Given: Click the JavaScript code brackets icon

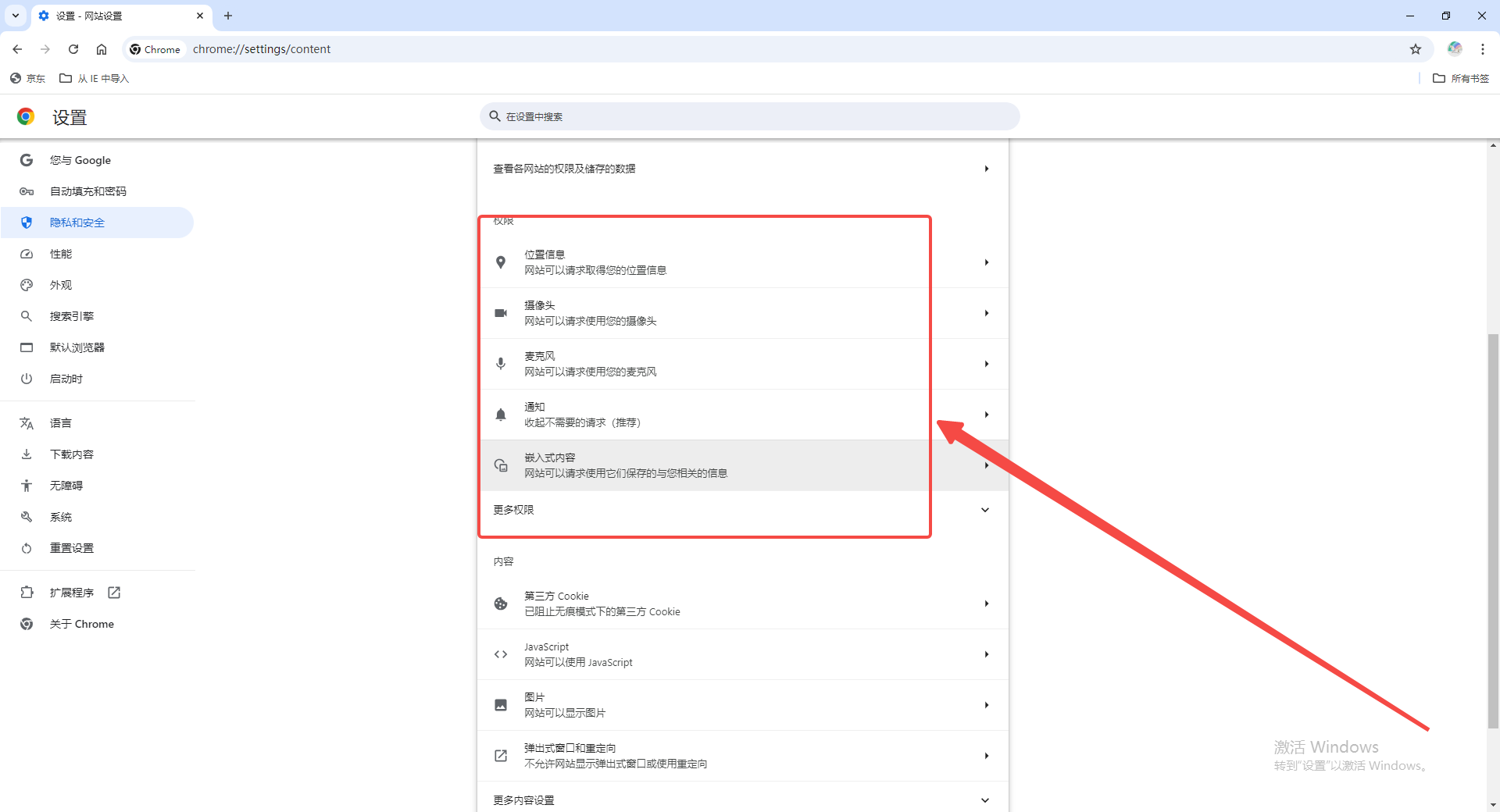Looking at the screenshot, I should tap(501, 654).
